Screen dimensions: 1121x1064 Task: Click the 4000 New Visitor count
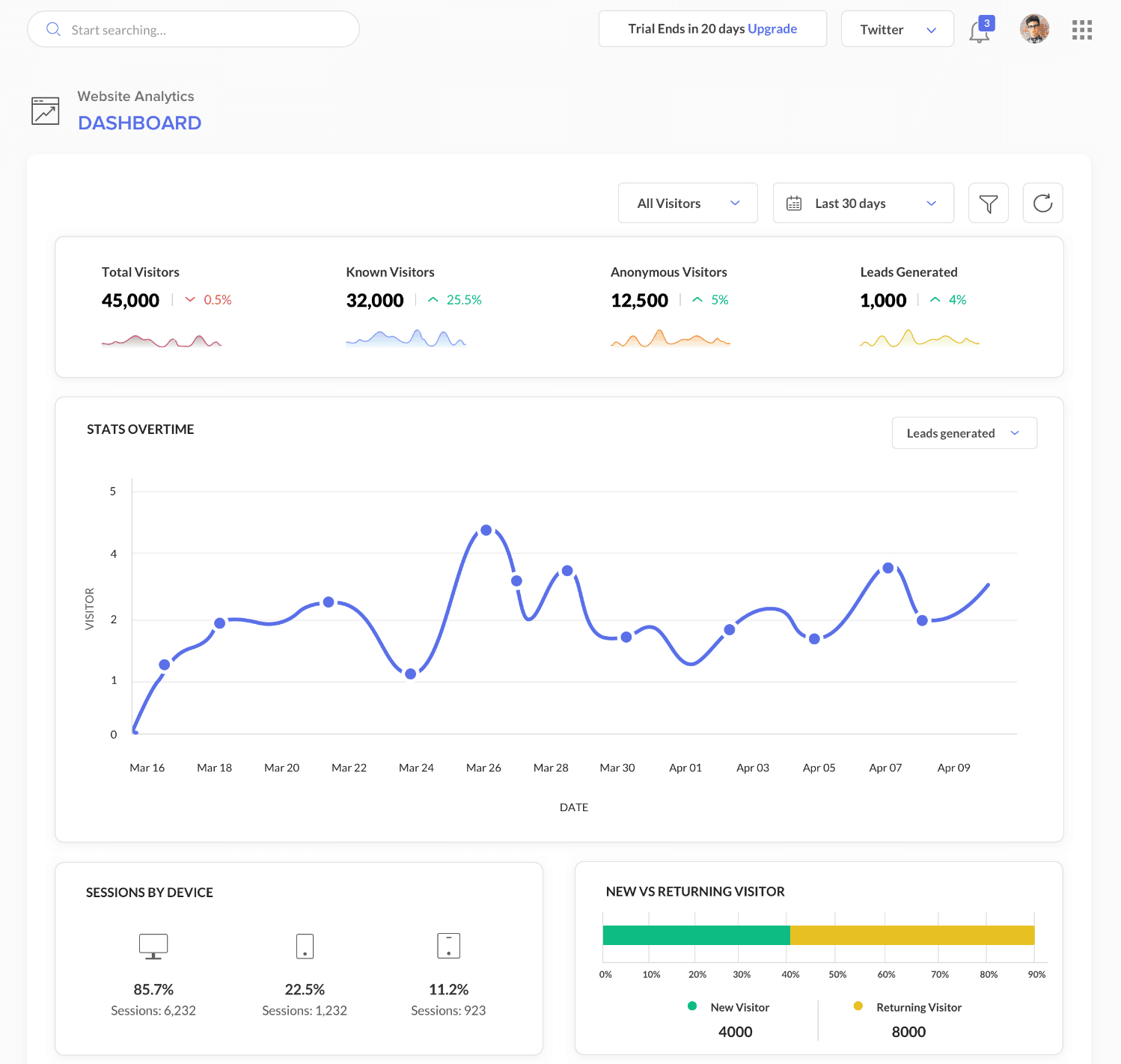click(736, 1032)
